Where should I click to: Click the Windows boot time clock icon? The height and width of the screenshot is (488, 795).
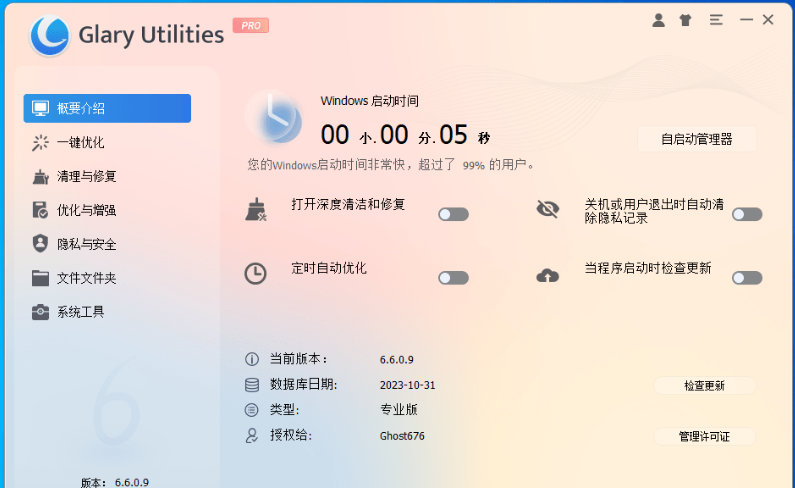(275, 118)
